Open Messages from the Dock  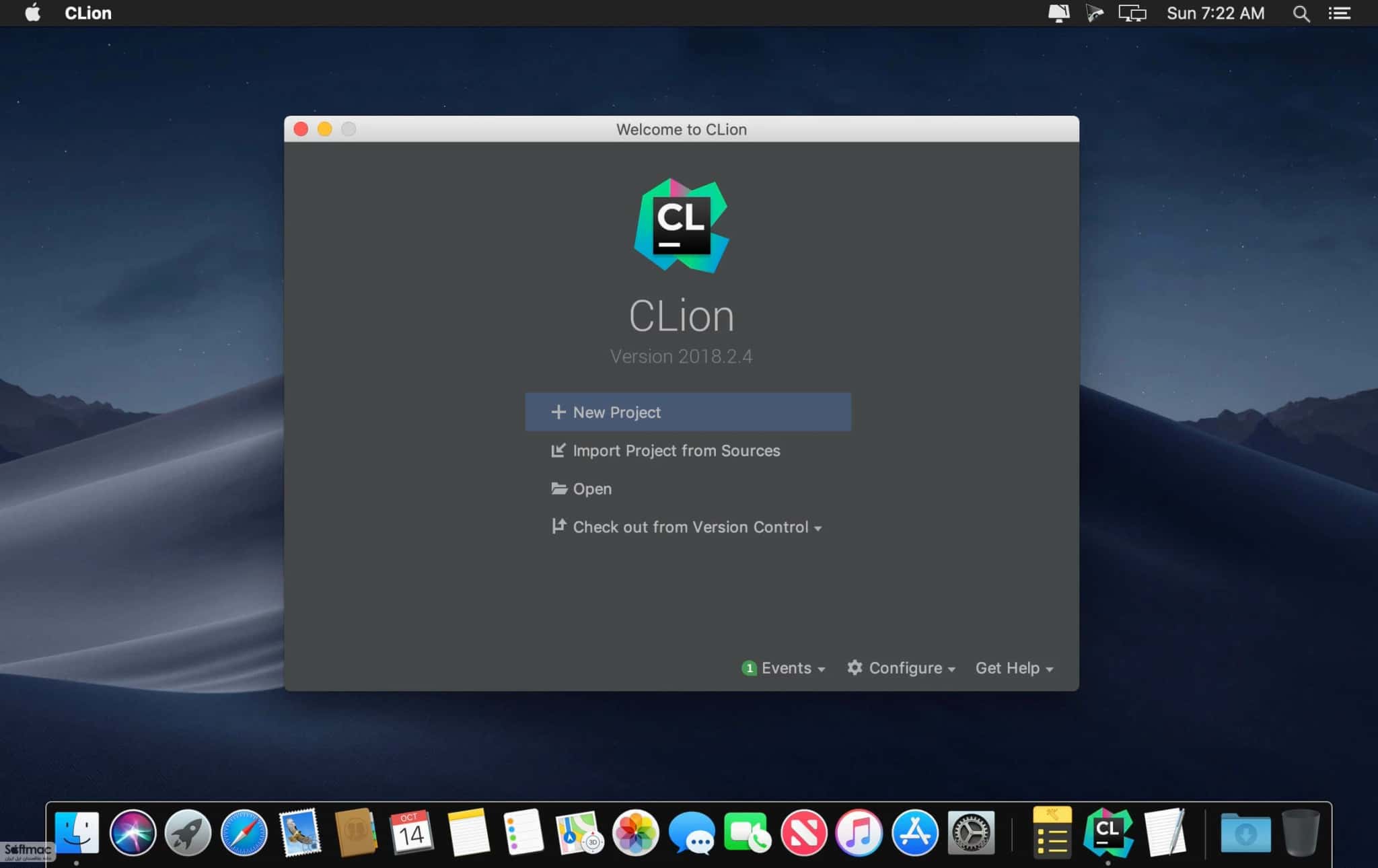(x=692, y=833)
